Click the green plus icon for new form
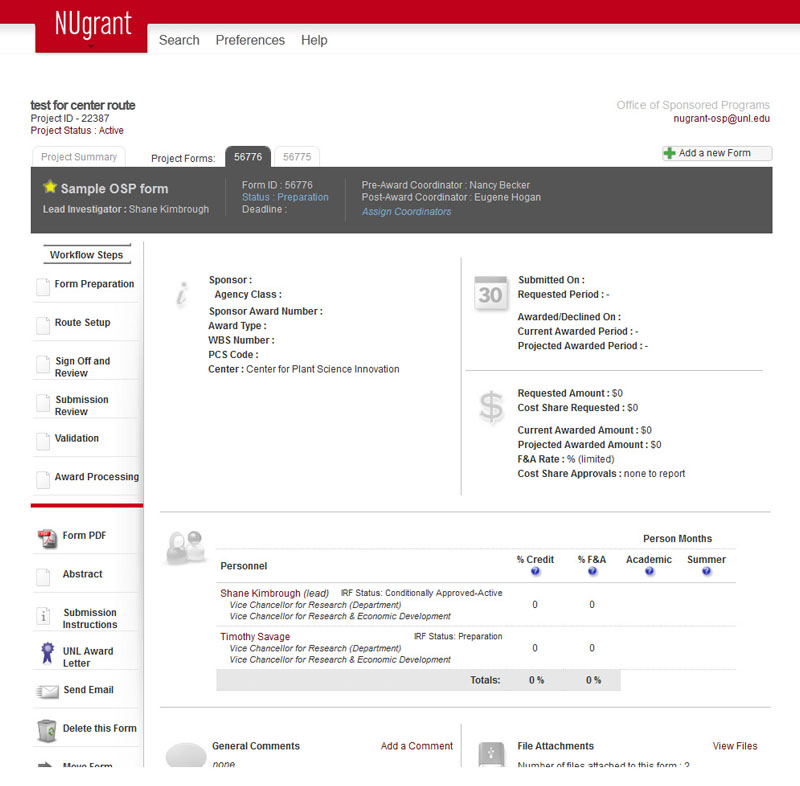This screenshot has height=786, width=800. pos(669,153)
